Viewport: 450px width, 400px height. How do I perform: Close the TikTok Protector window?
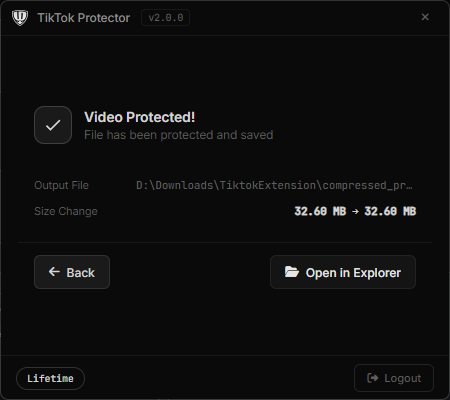(425, 17)
